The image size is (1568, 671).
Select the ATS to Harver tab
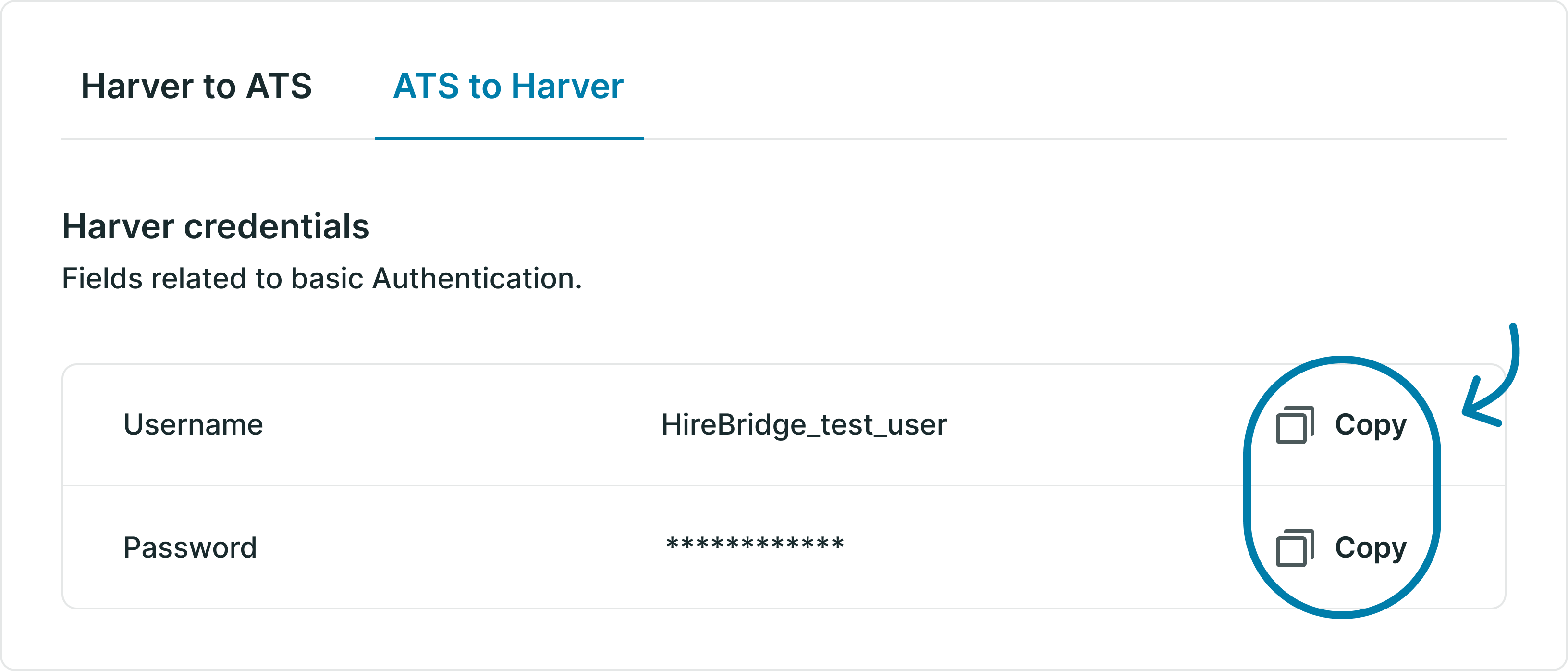[508, 87]
